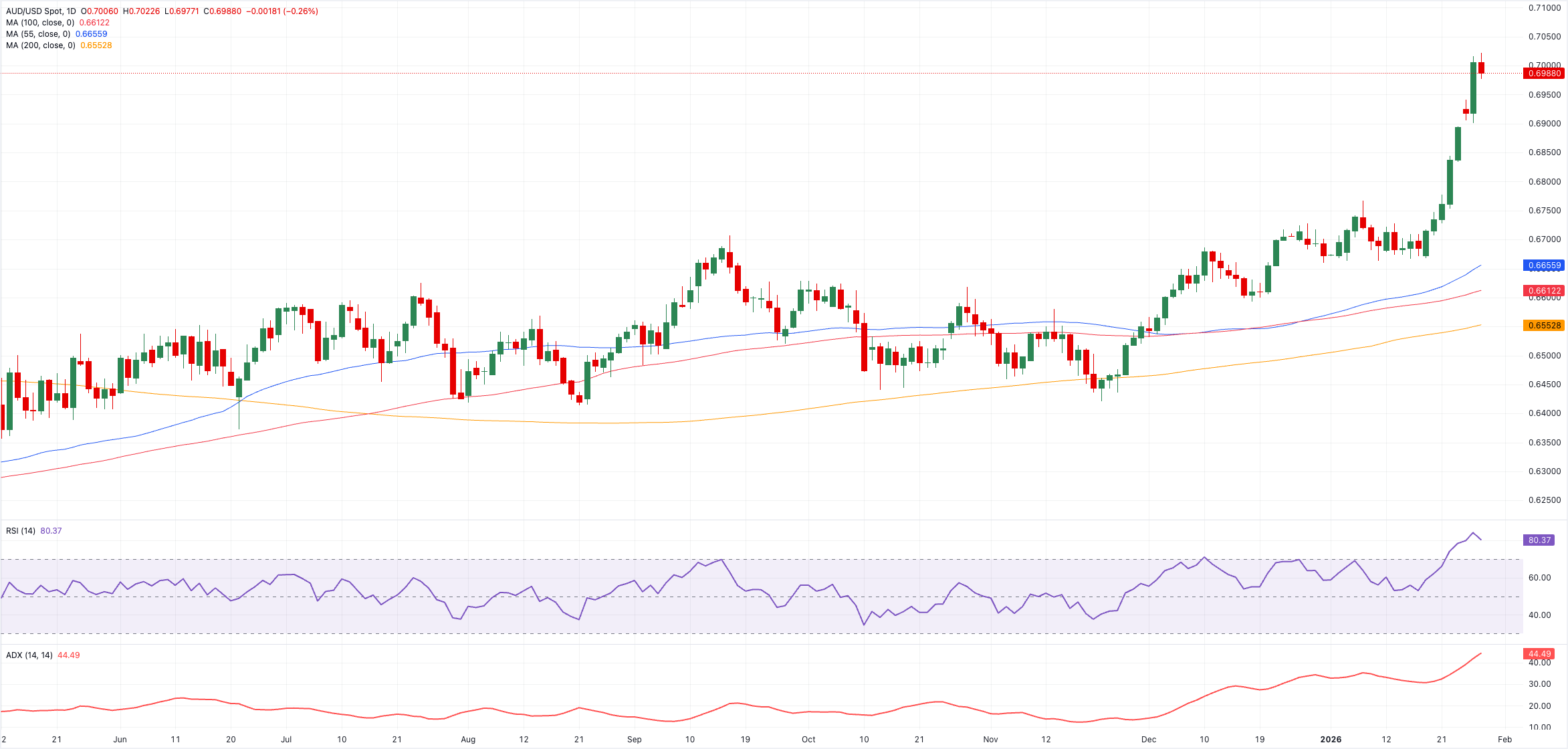Click the Feb label on the time axis
The image size is (1568, 749).
click(1504, 740)
